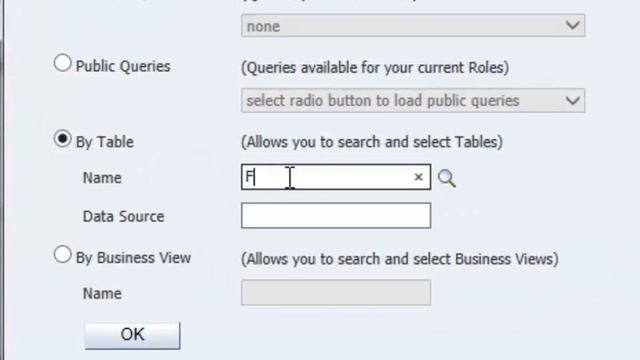Select the Public Queries radio button
Image resolution: width=640 pixels, height=360 pixels.
(x=62, y=63)
